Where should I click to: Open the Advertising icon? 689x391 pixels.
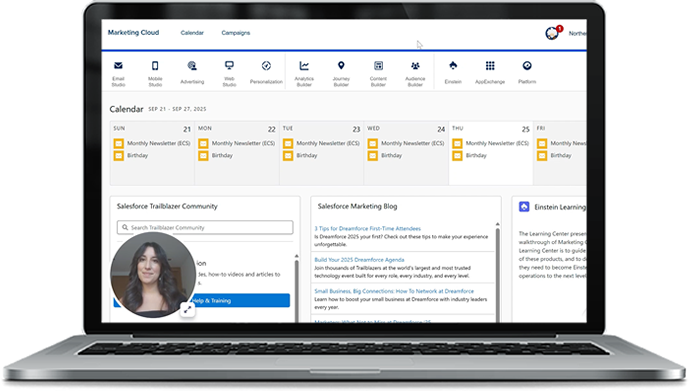click(x=192, y=66)
